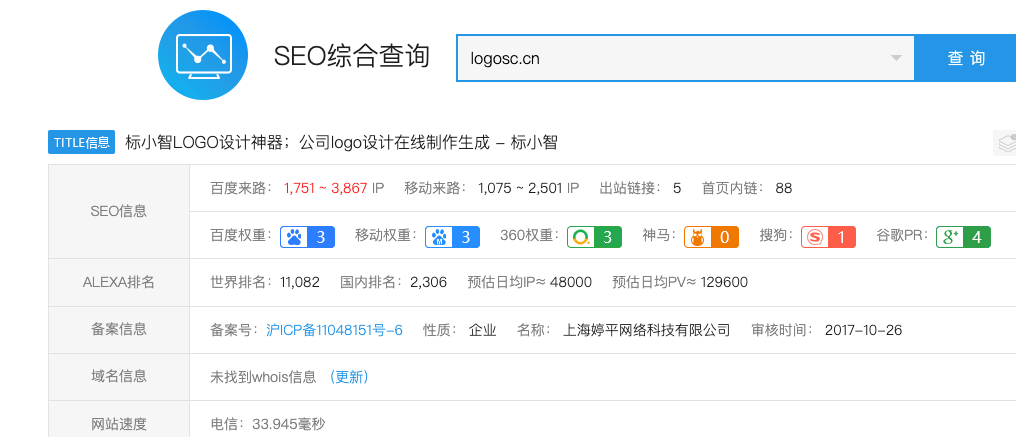Click the 预估日均PV≈ 129600 text
The height and width of the screenshot is (437, 1016).
click(x=680, y=282)
